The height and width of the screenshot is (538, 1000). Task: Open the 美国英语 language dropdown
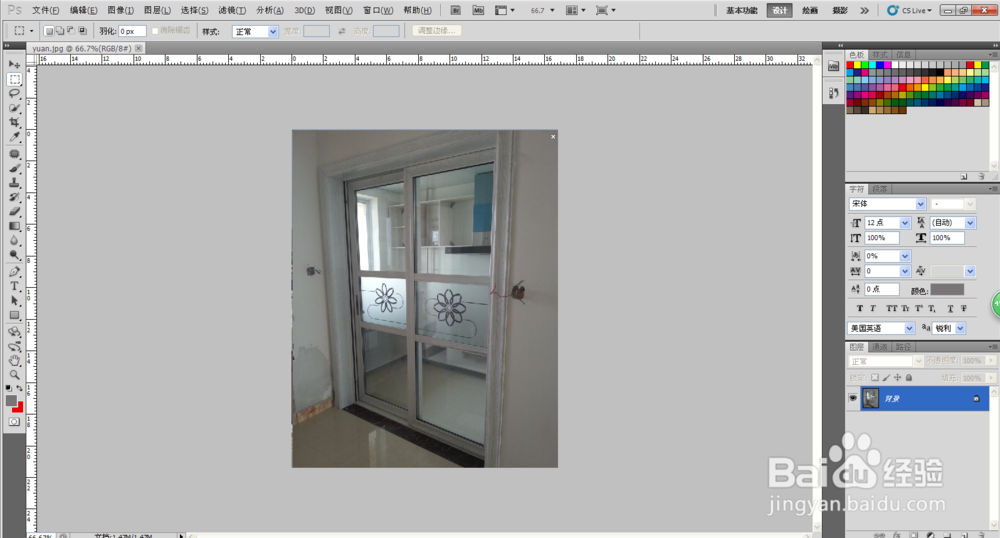point(909,328)
